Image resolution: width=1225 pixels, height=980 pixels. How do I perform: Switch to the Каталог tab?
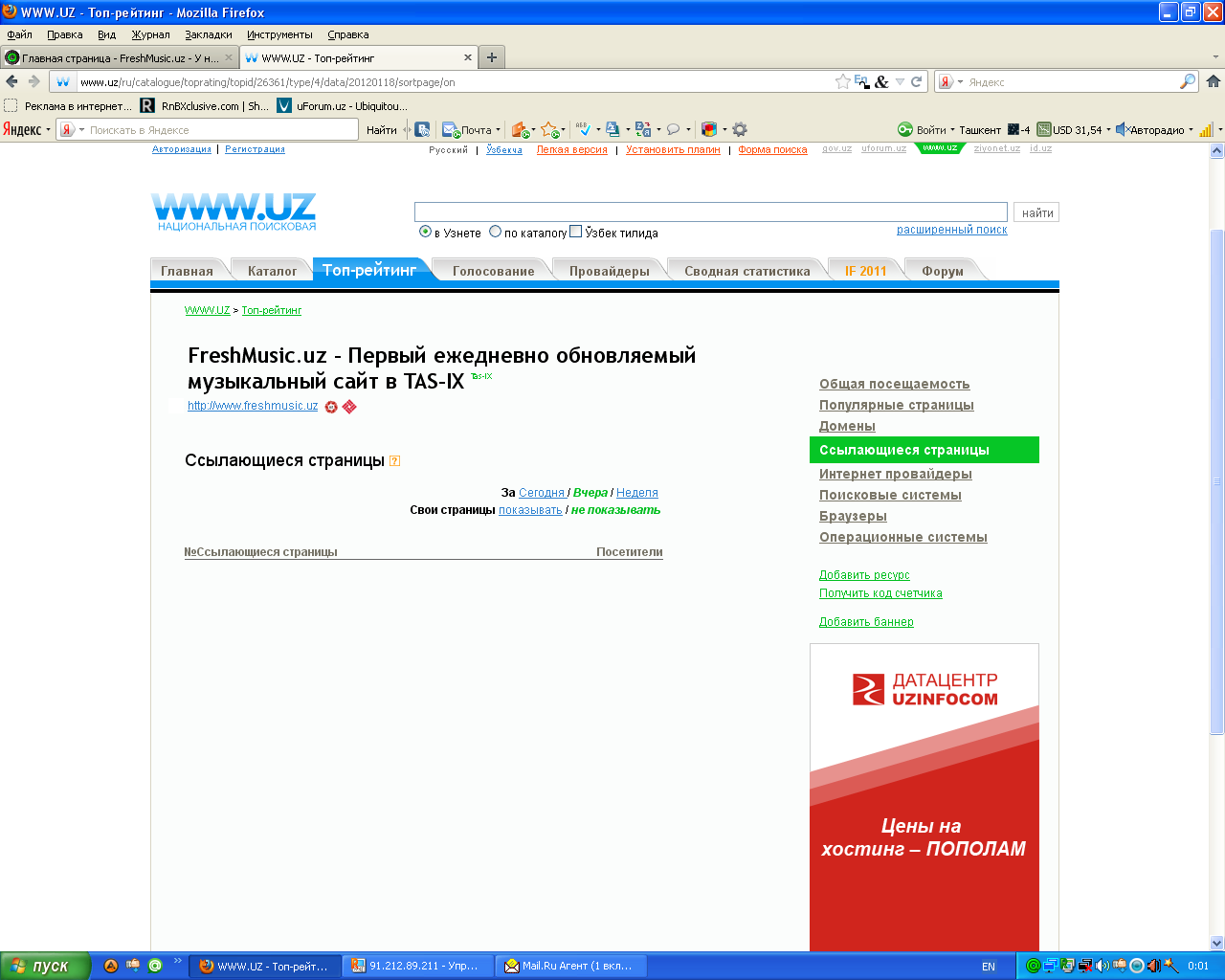[x=272, y=271]
